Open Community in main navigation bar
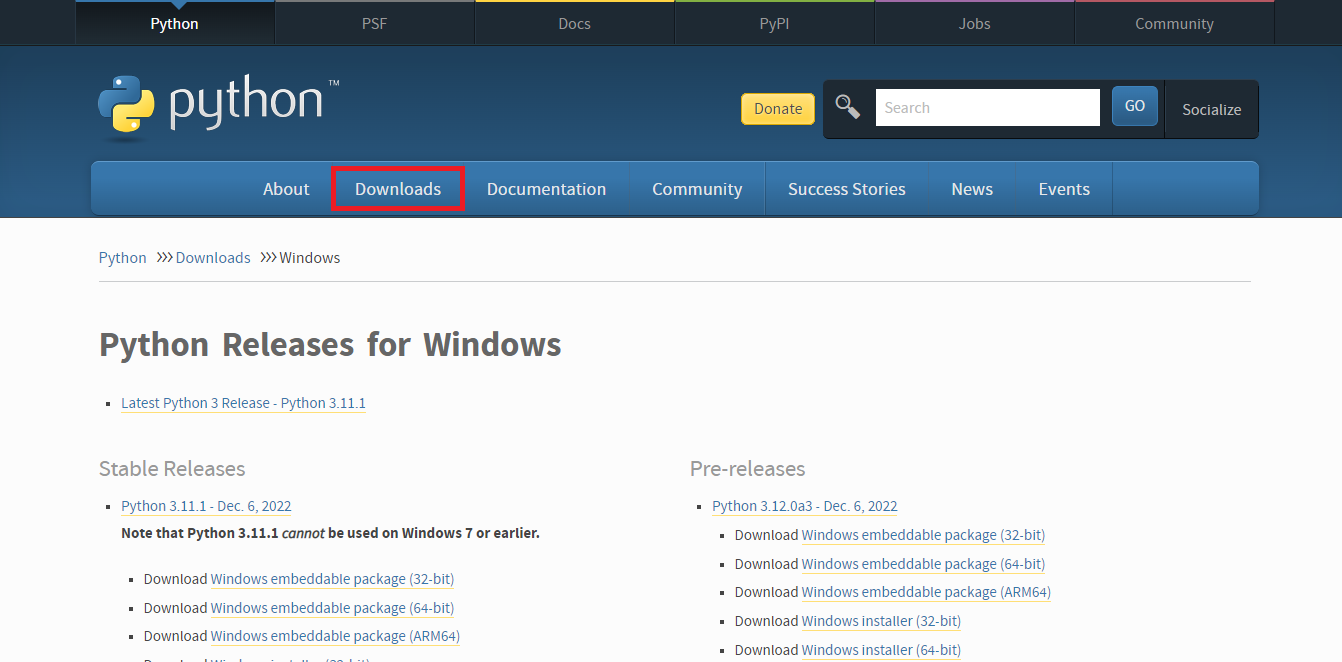This screenshot has height=662, width=1342. [697, 189]
